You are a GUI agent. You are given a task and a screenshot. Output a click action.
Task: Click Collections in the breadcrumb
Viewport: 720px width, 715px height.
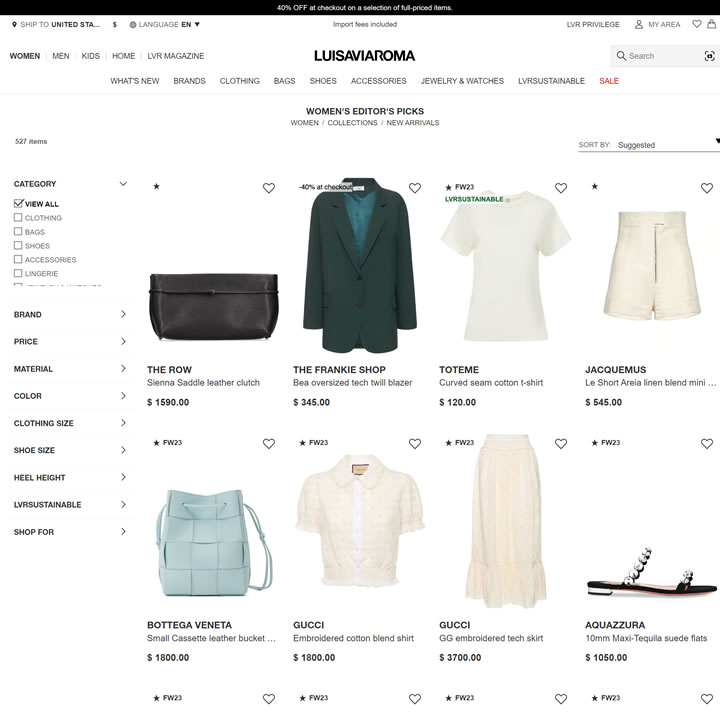coord(352,123)
